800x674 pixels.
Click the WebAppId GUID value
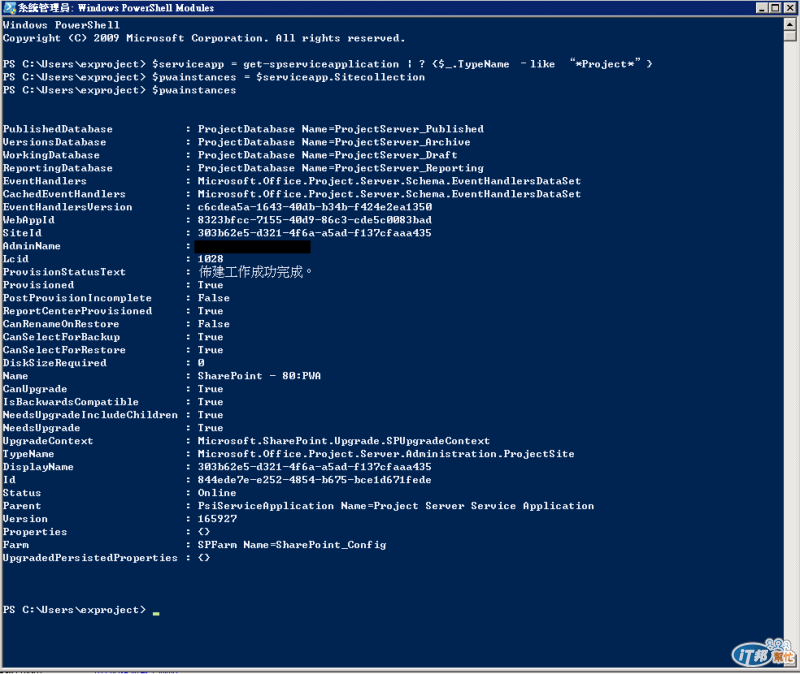(315, 220)
